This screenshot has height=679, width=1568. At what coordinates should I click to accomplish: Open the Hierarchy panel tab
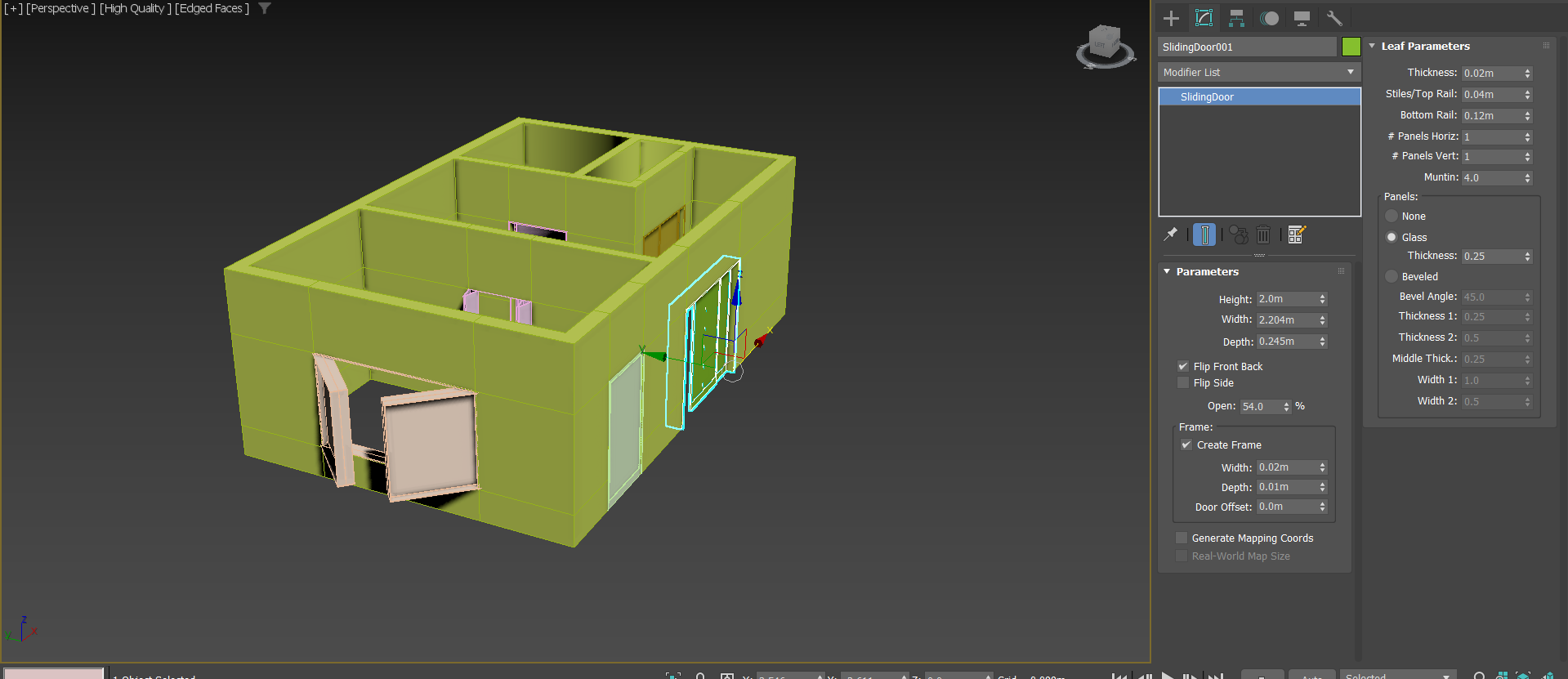pyautogui.click(x=1236, y=18)
